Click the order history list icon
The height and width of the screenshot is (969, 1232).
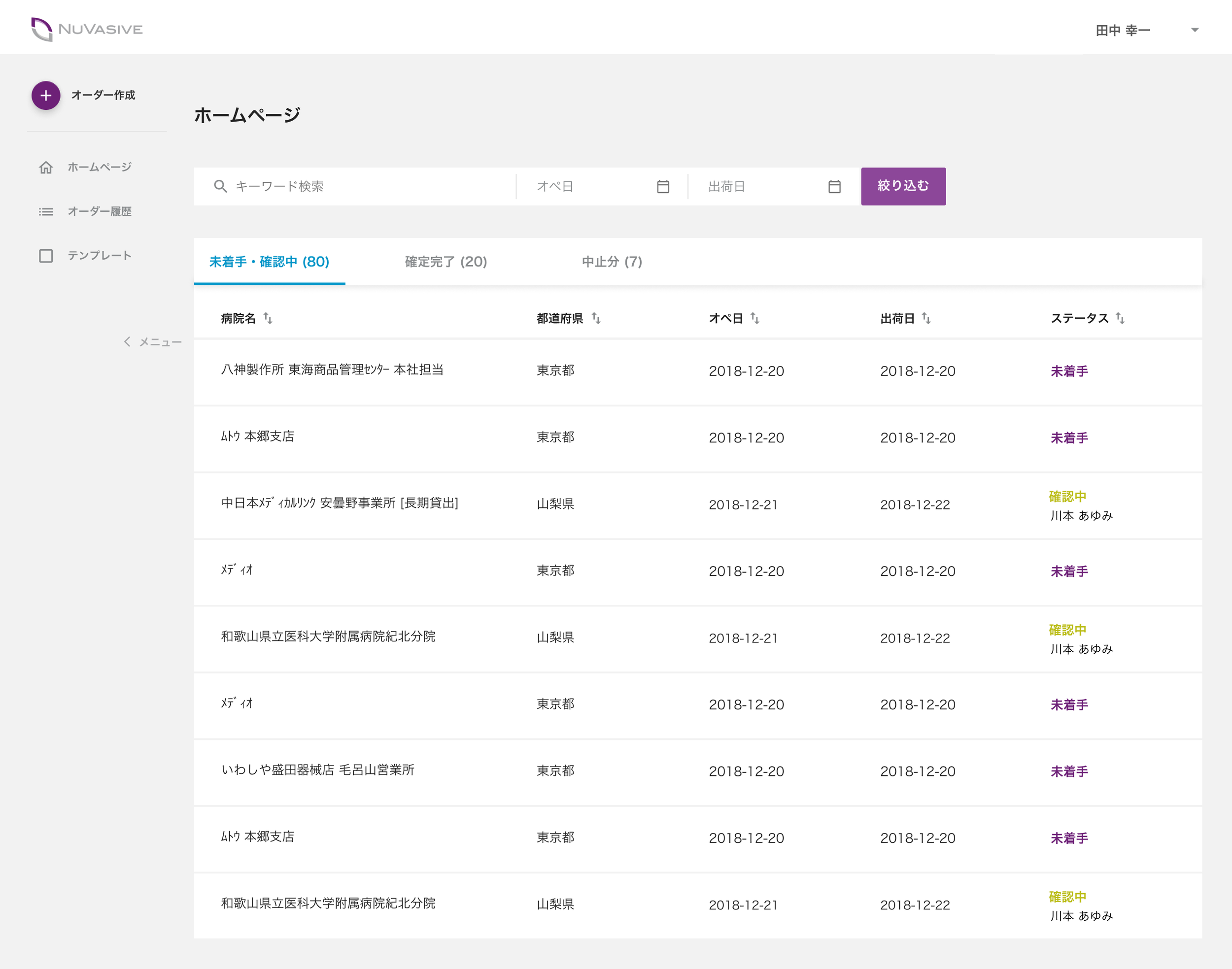(46, 212)
